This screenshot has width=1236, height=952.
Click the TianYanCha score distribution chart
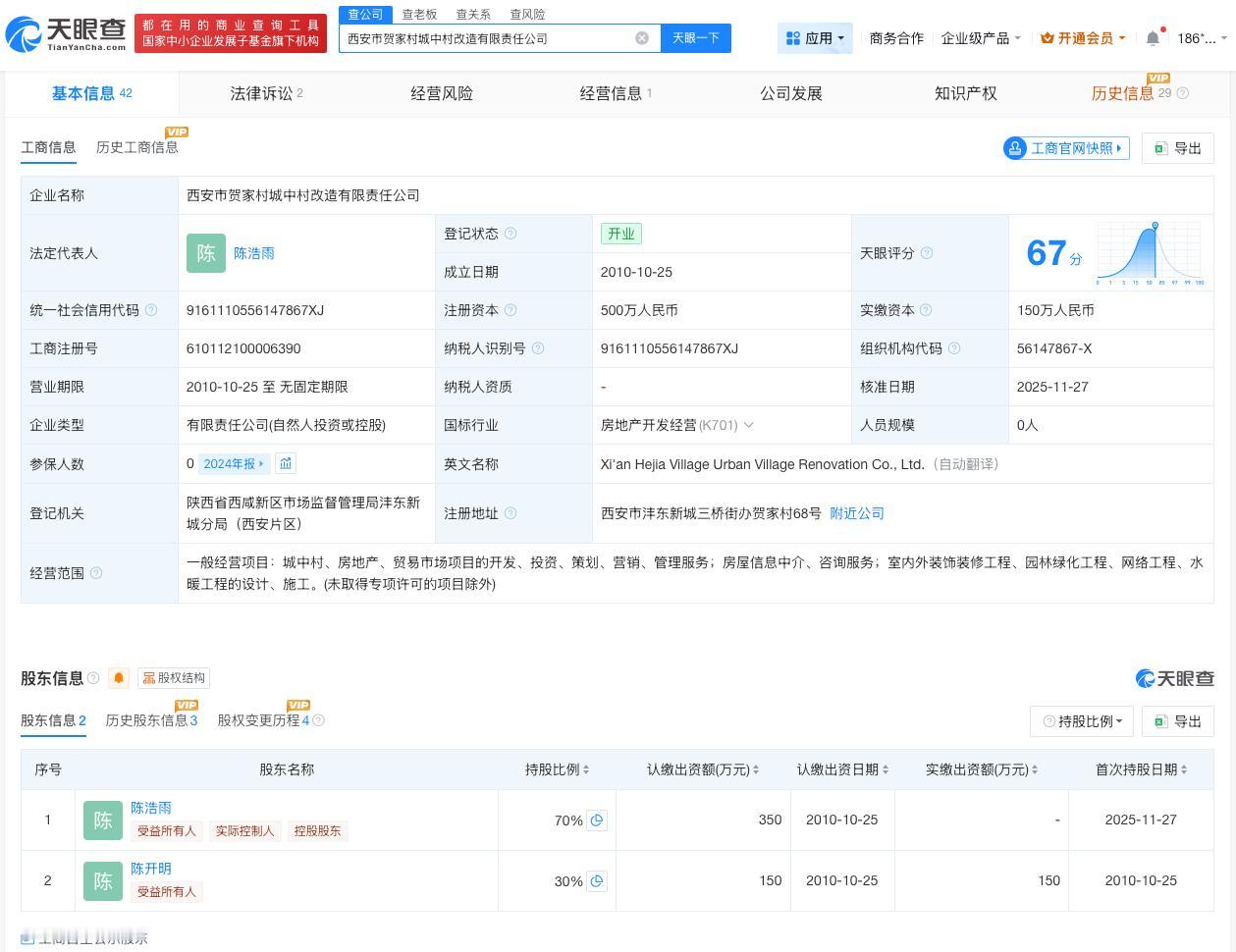tap(1150, 253)
